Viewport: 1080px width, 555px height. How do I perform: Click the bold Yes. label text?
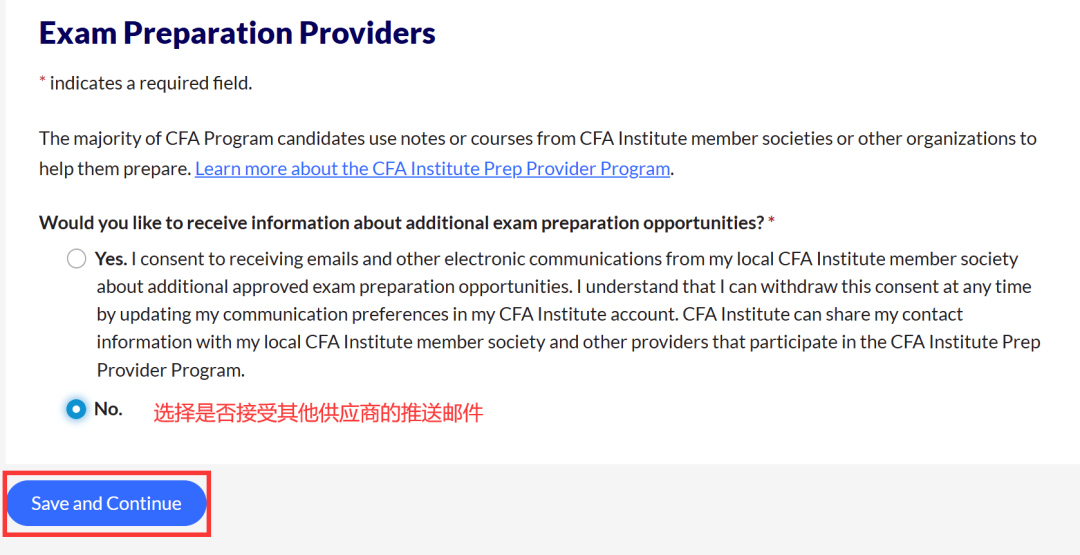coord(111,259)
